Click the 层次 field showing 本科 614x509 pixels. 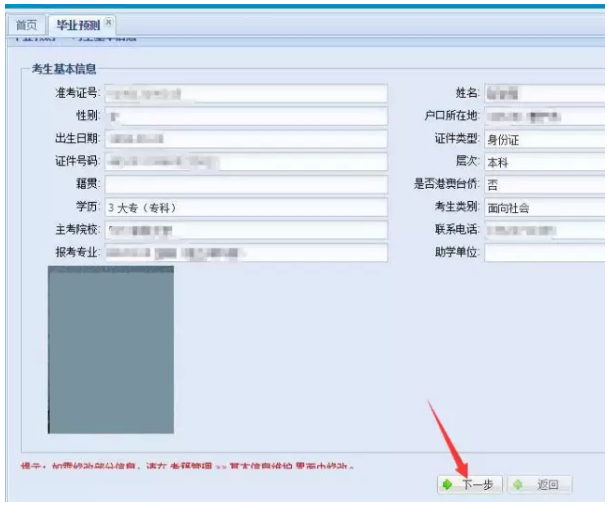point(545,162)
